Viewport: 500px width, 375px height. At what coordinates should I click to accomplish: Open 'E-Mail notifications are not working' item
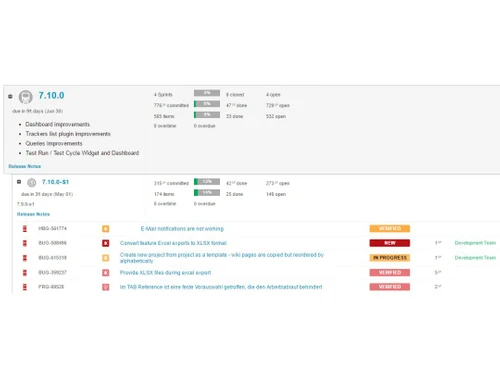coord(182,229)
